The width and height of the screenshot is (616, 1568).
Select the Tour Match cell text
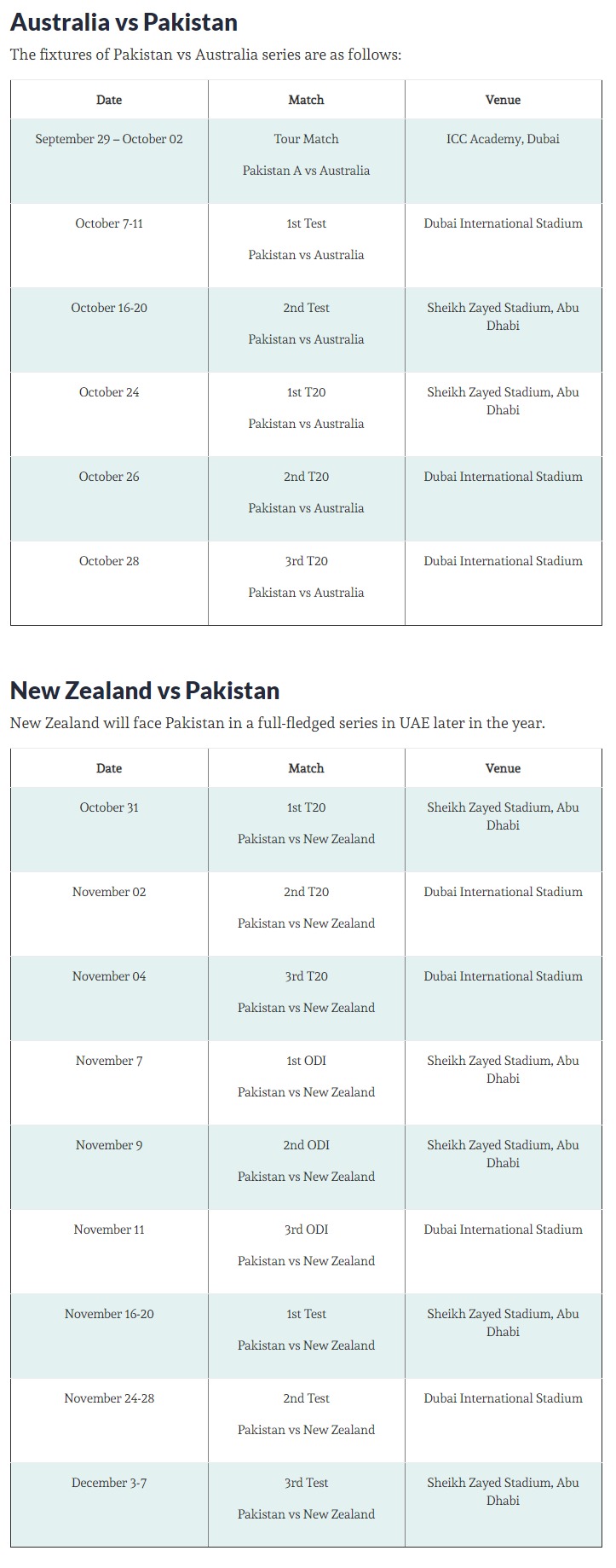[x=306, y=139]
